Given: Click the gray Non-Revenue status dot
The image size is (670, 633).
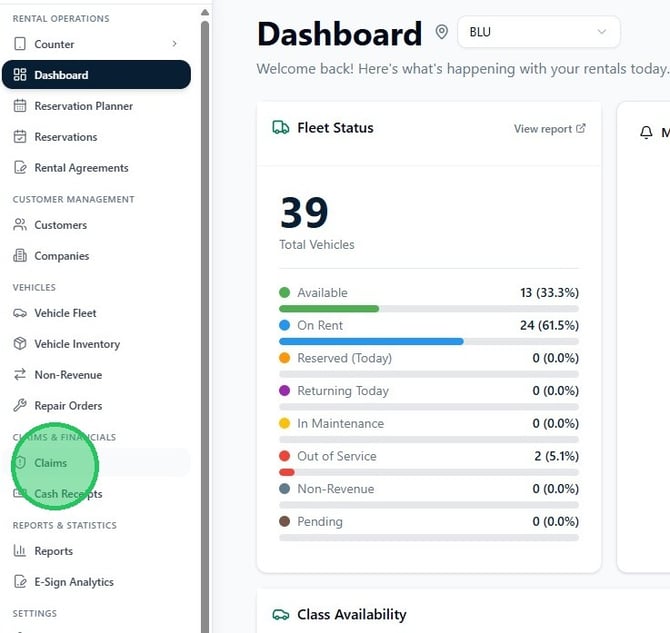Looking at the screenshot, I should coord(285,489).
